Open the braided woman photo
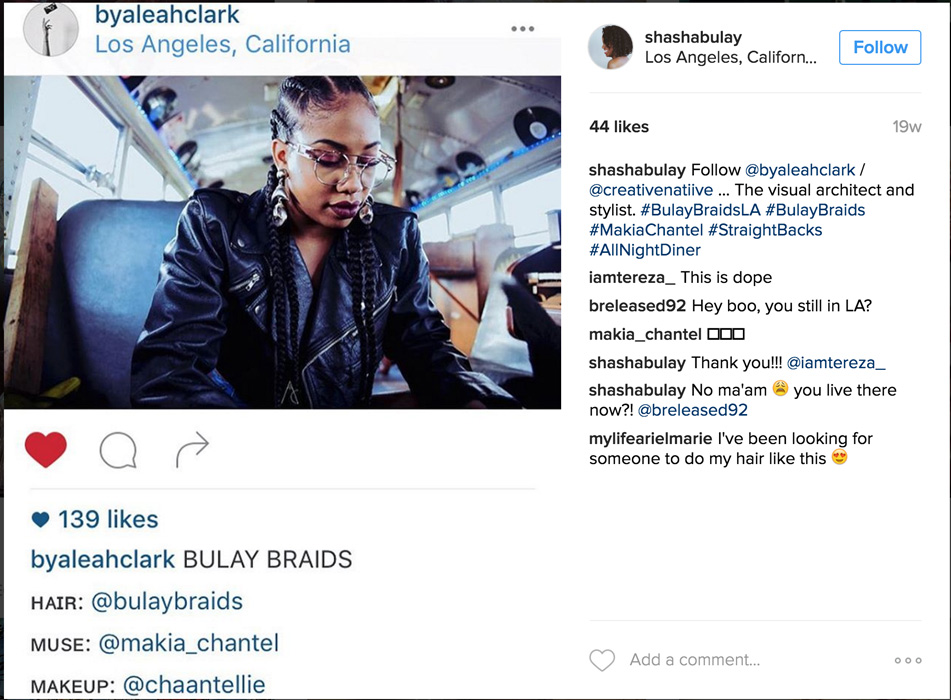The image size is (951, 700). click(x=283, y=242)
